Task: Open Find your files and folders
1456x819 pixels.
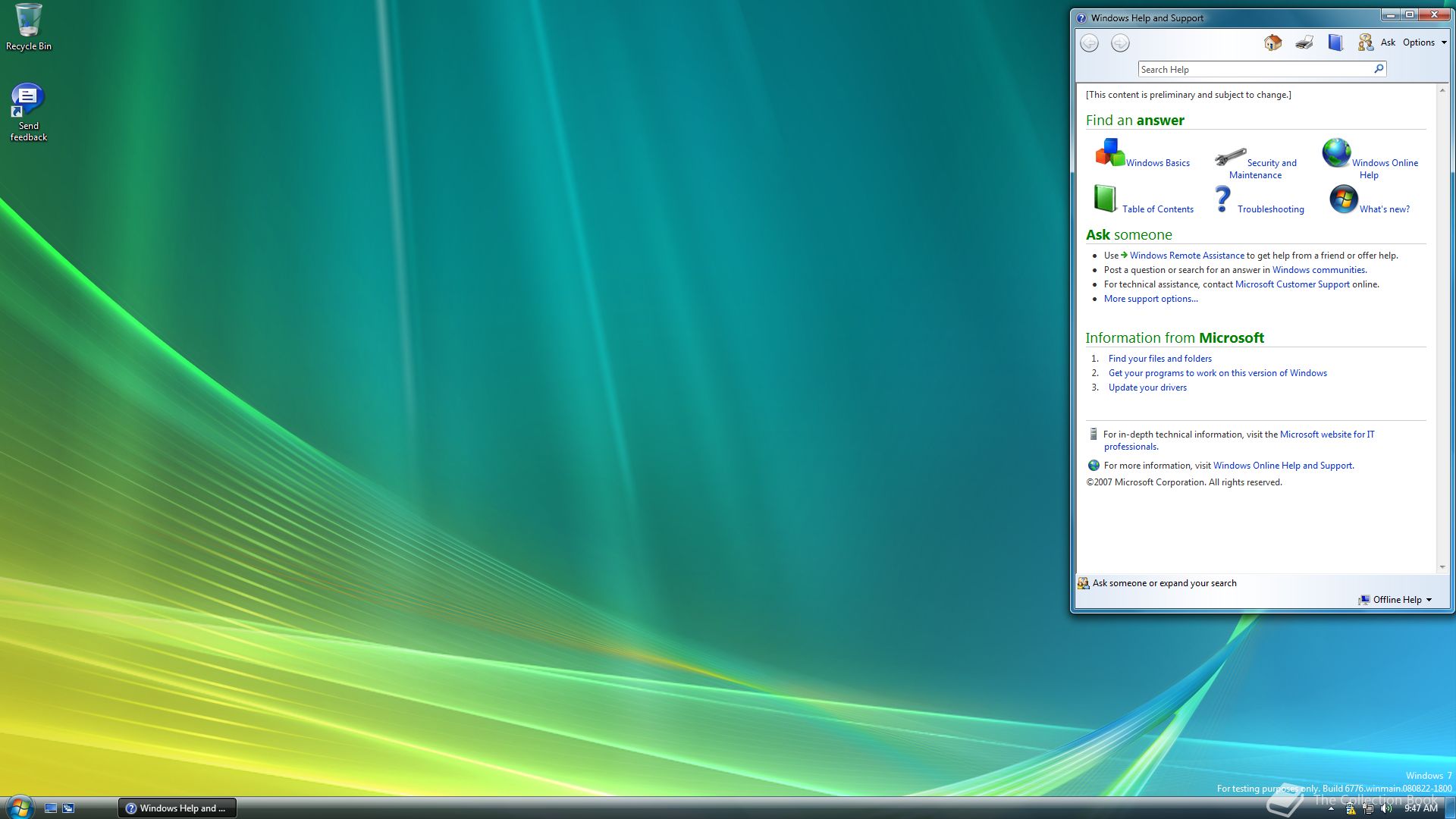Action: [1159, 359]
